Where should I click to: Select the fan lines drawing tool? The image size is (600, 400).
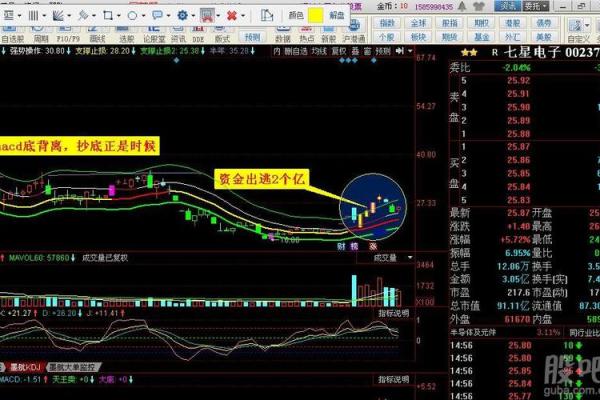(x=58, y=15)
